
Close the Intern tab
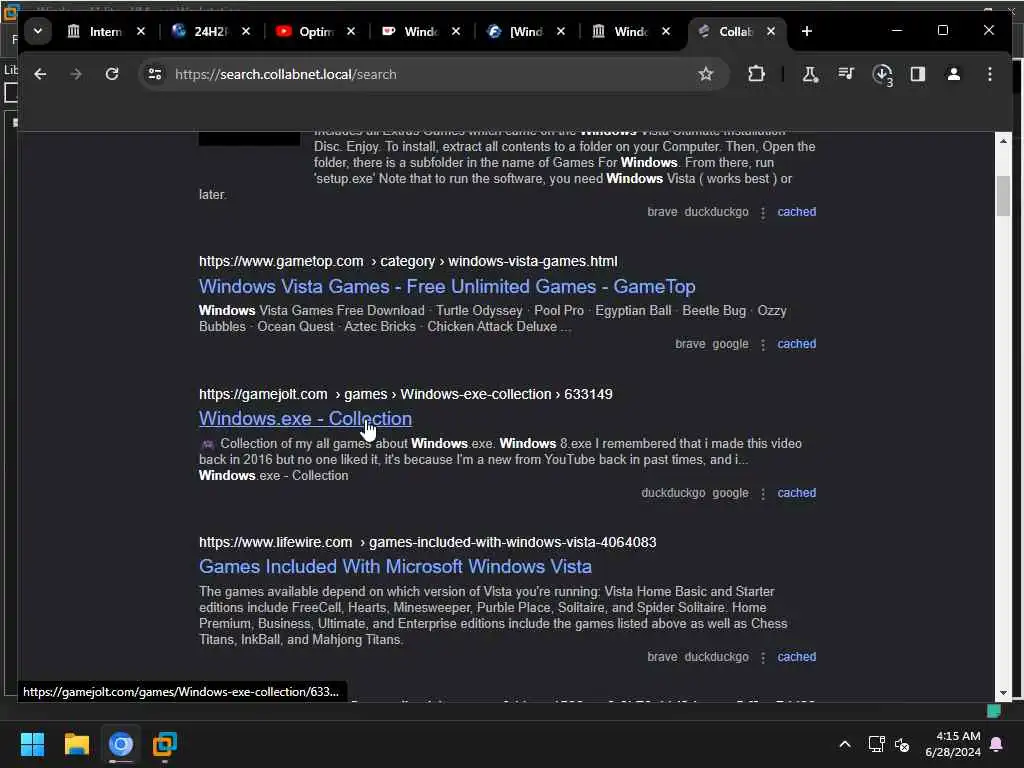(x=140, y=31)
